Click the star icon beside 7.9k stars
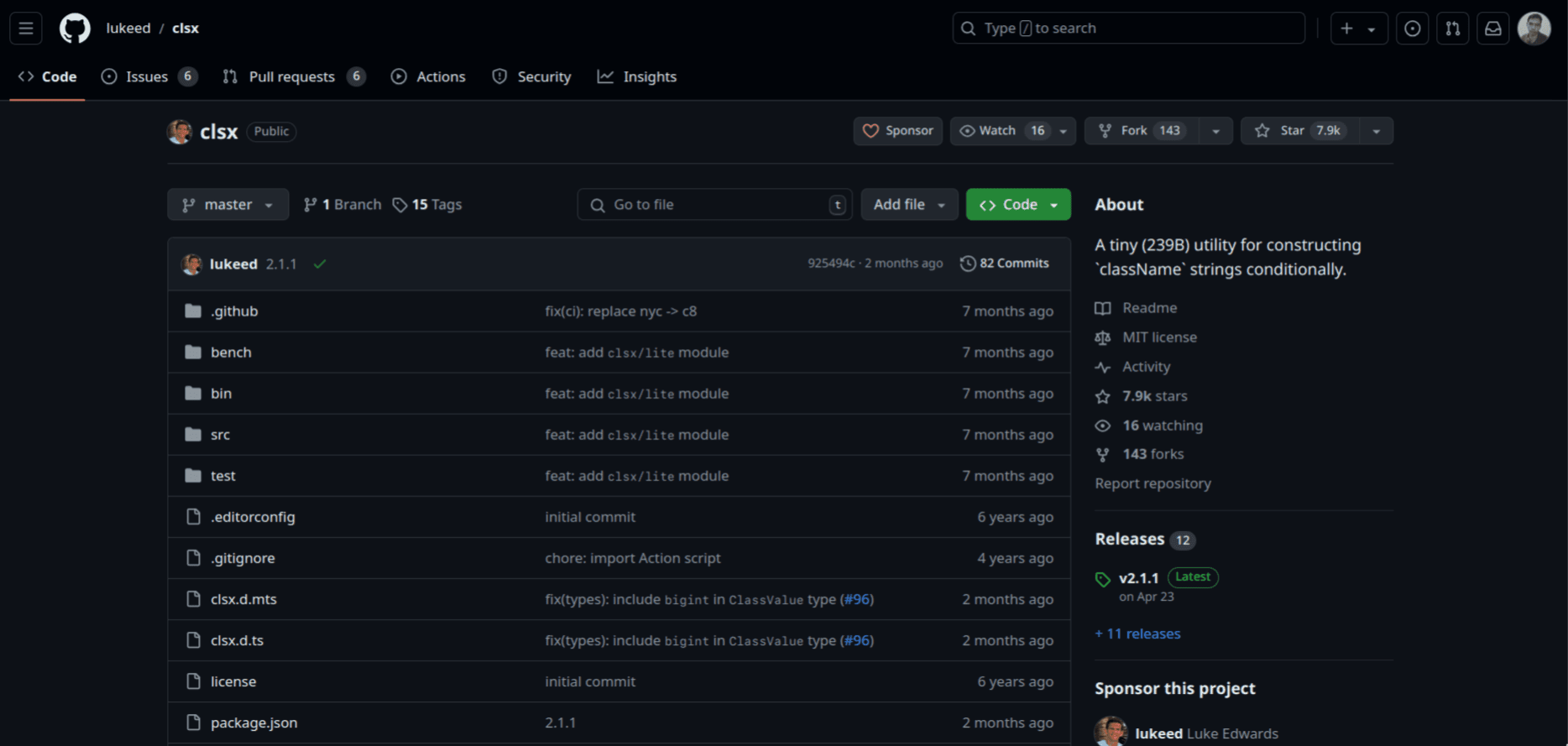The width and height of the screenshot is (1568, 746). 1103,396
